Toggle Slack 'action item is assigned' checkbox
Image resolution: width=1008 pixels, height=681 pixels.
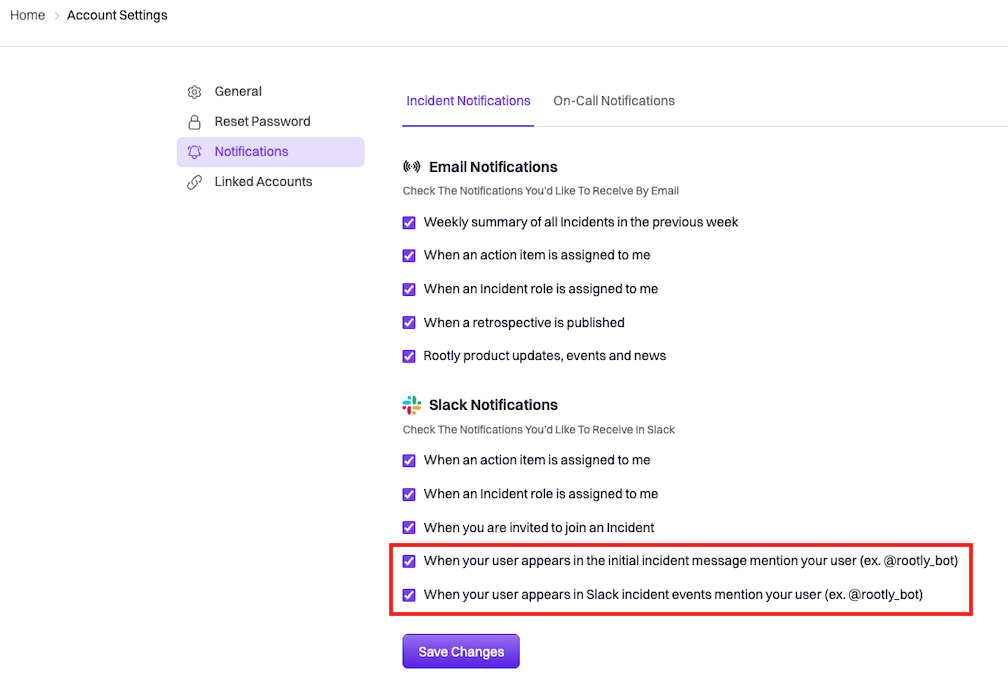[x=409, y=460]
